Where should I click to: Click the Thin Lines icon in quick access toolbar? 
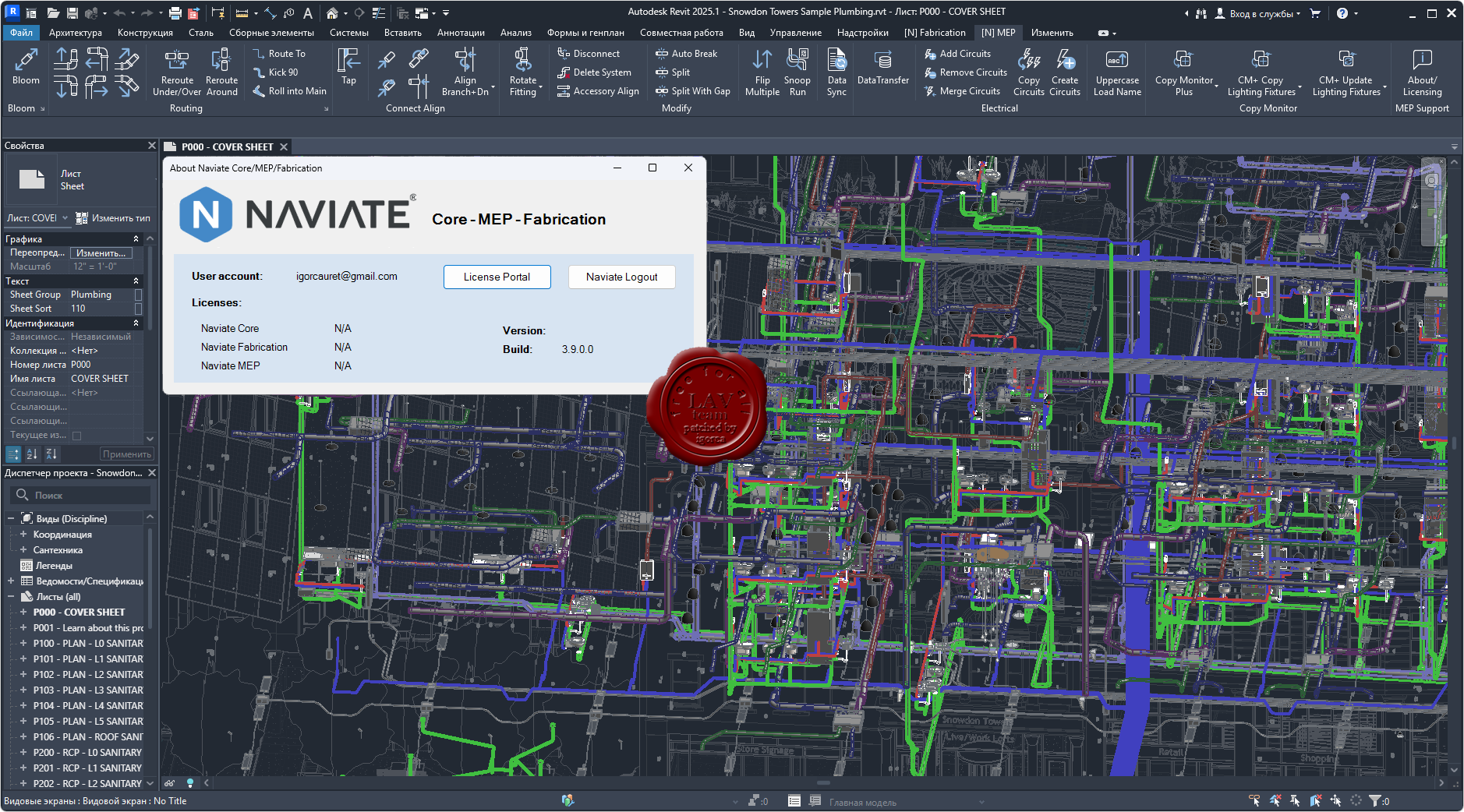(x=377, y=13)
